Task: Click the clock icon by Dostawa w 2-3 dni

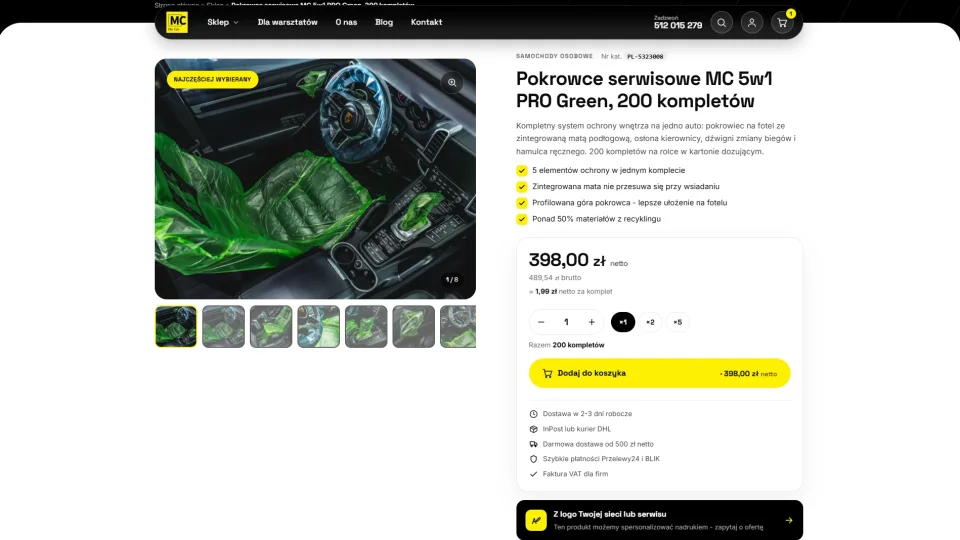Action: (x=533, y=414)
